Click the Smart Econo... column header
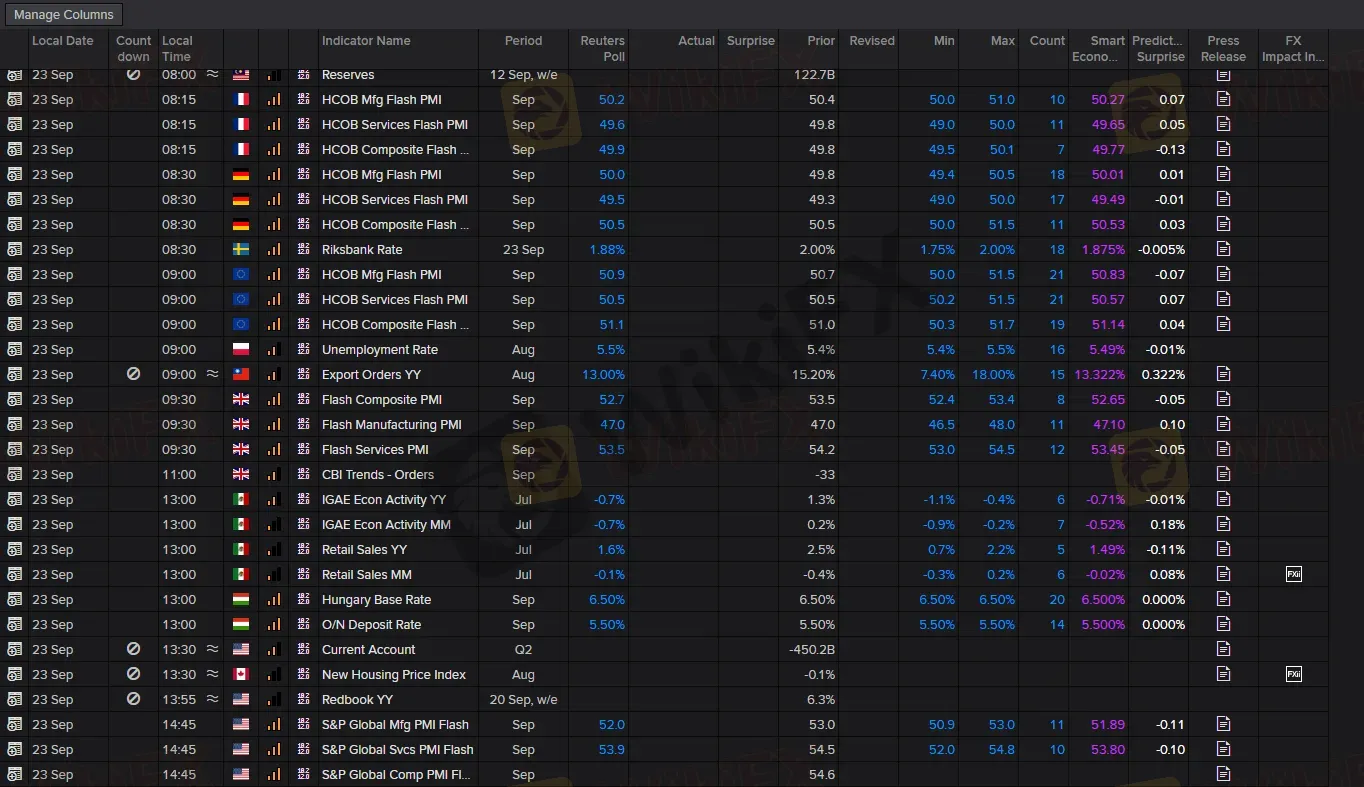The image size is (1364, 787). pos(1106,48)
